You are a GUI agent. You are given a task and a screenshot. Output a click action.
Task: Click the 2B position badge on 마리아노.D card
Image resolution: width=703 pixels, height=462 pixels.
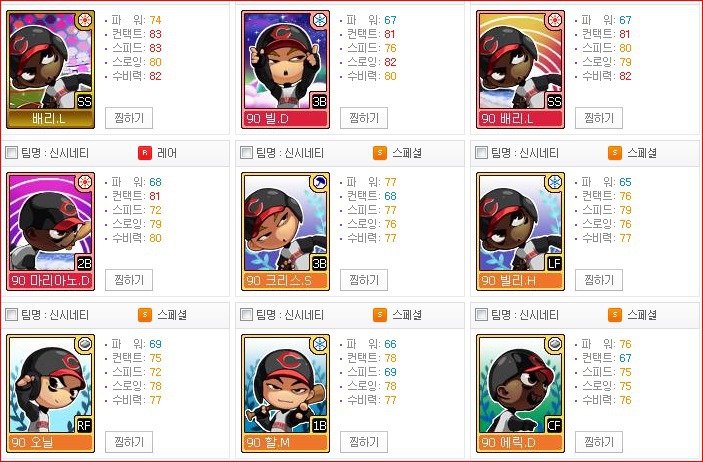(x=84, y=263)
